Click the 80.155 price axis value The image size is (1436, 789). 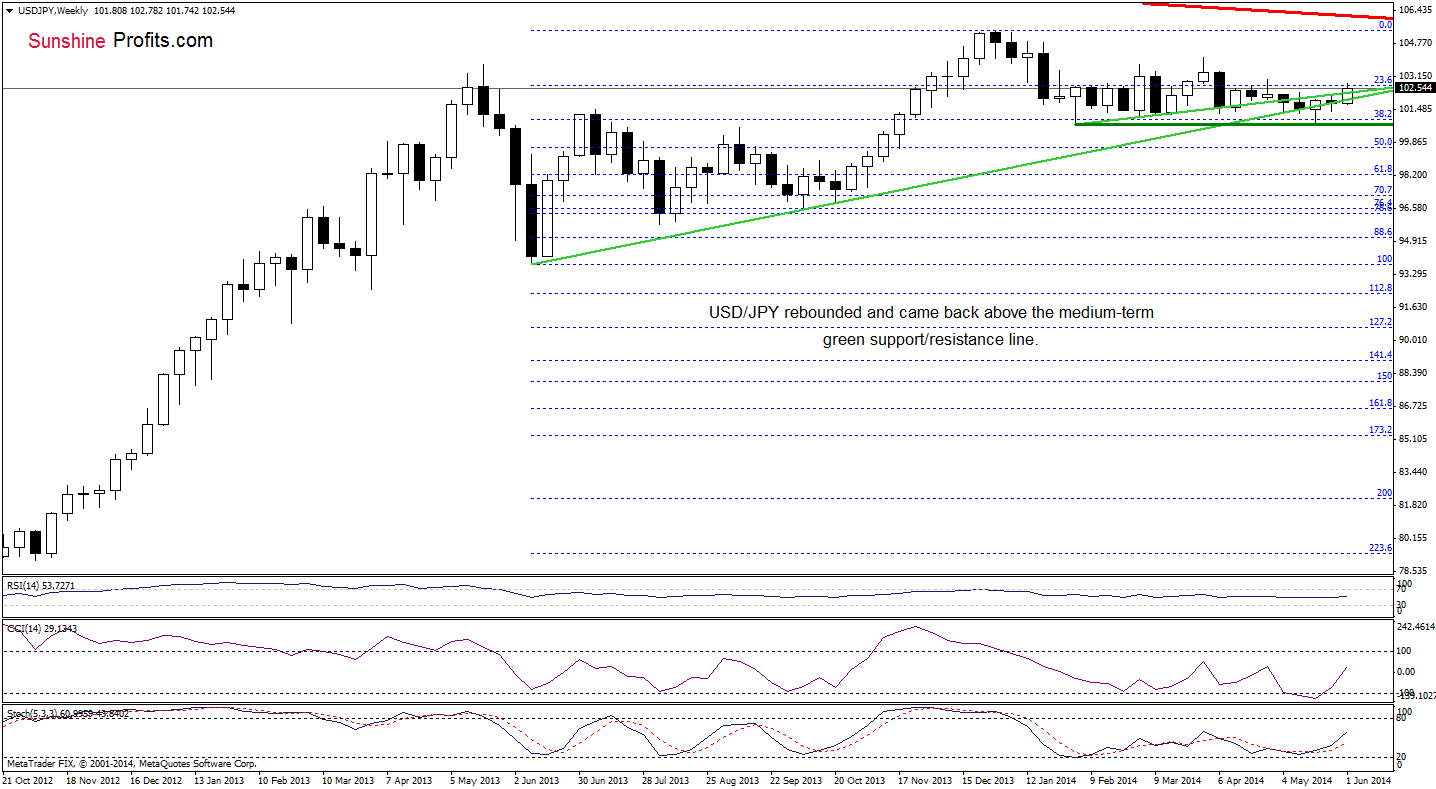click(x=1415, y=538)
